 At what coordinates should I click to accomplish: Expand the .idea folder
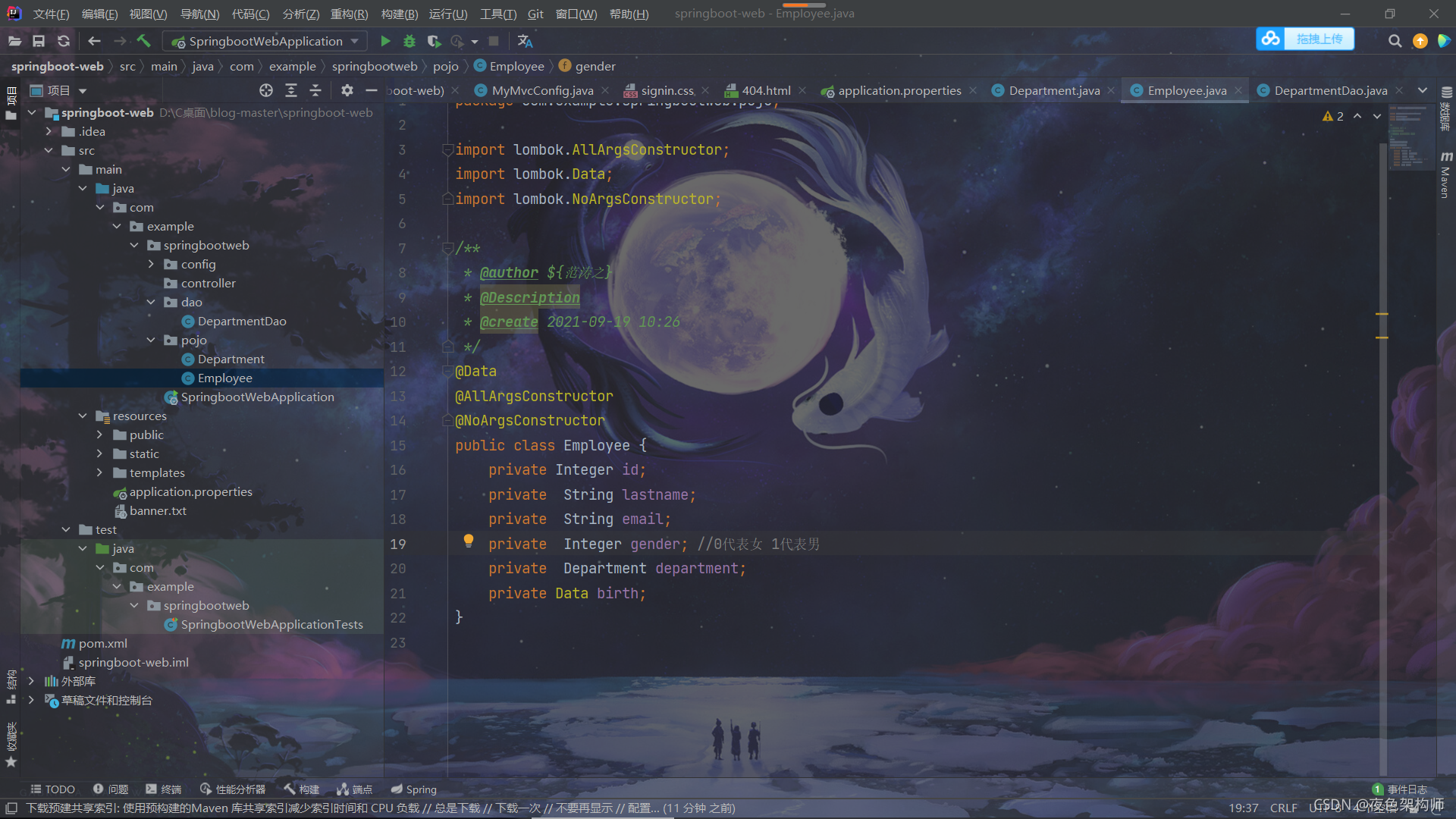tap(49, 131)
